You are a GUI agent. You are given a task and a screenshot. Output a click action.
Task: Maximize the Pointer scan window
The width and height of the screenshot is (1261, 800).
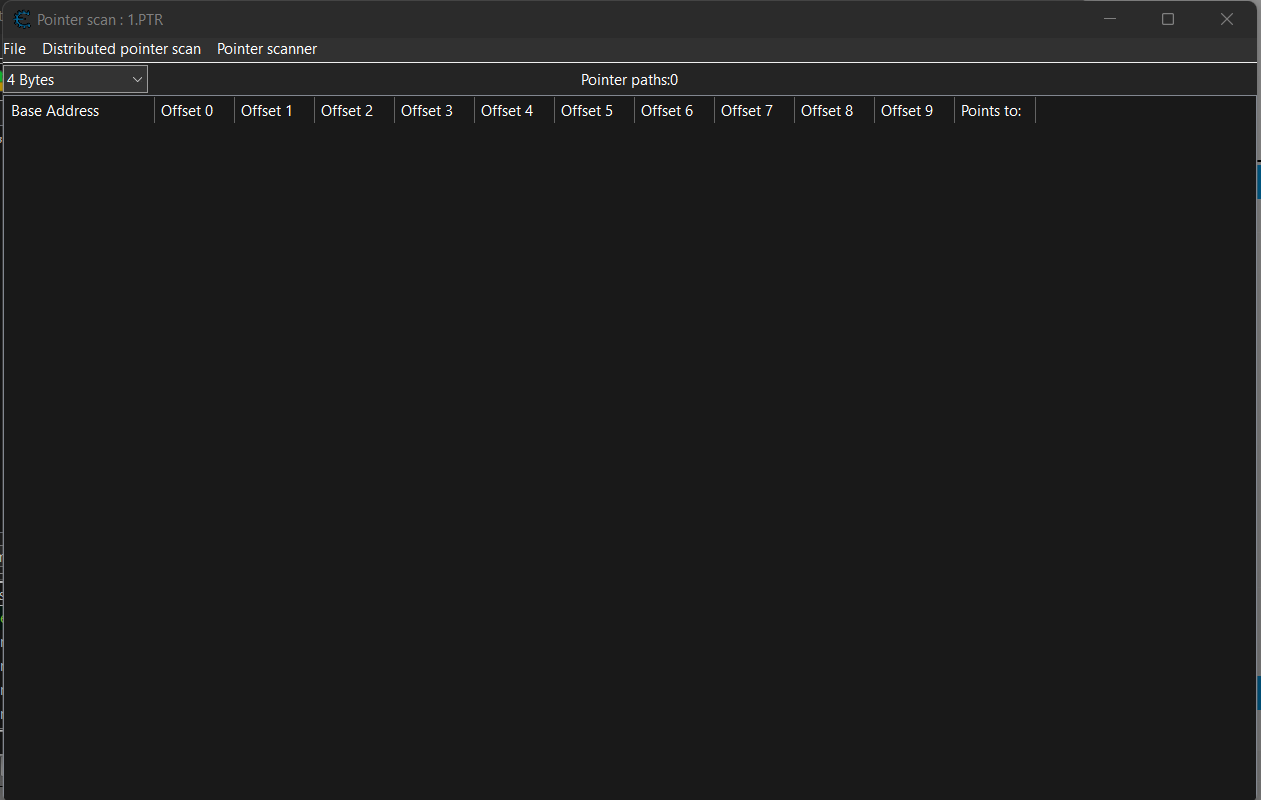click(1168, 19)
